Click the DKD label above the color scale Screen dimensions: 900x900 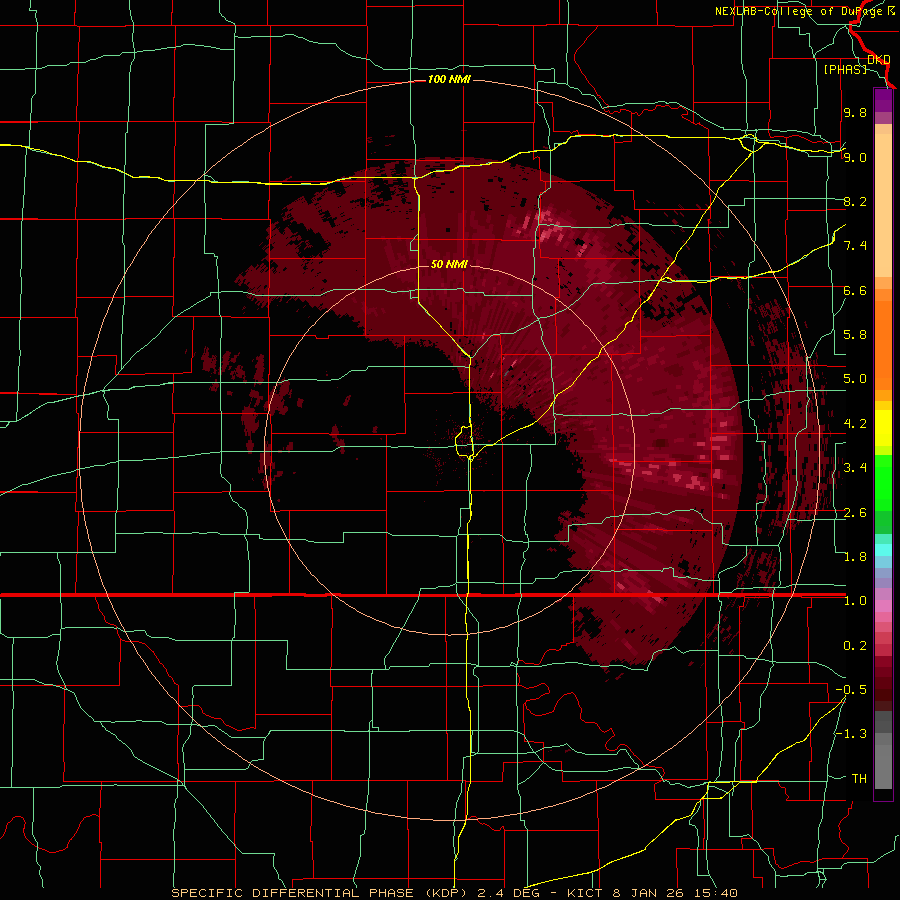click(x=879, y=59)
